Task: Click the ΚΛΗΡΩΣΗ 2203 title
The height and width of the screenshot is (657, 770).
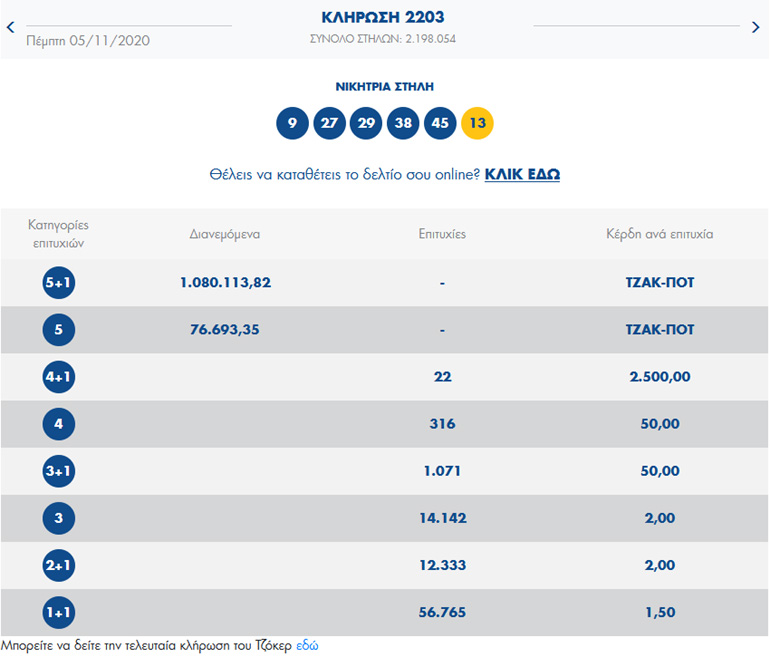Action: (383, 17)
